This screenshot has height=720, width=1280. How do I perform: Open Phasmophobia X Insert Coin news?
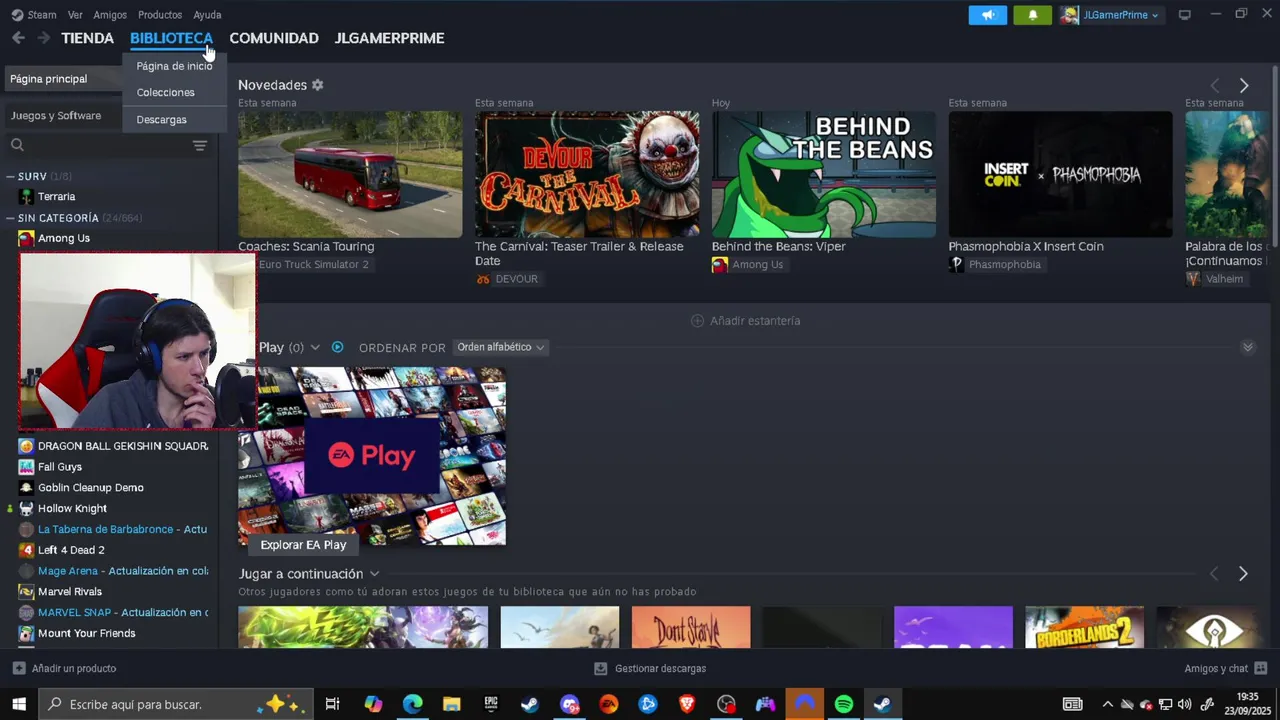click(1060, 174)
